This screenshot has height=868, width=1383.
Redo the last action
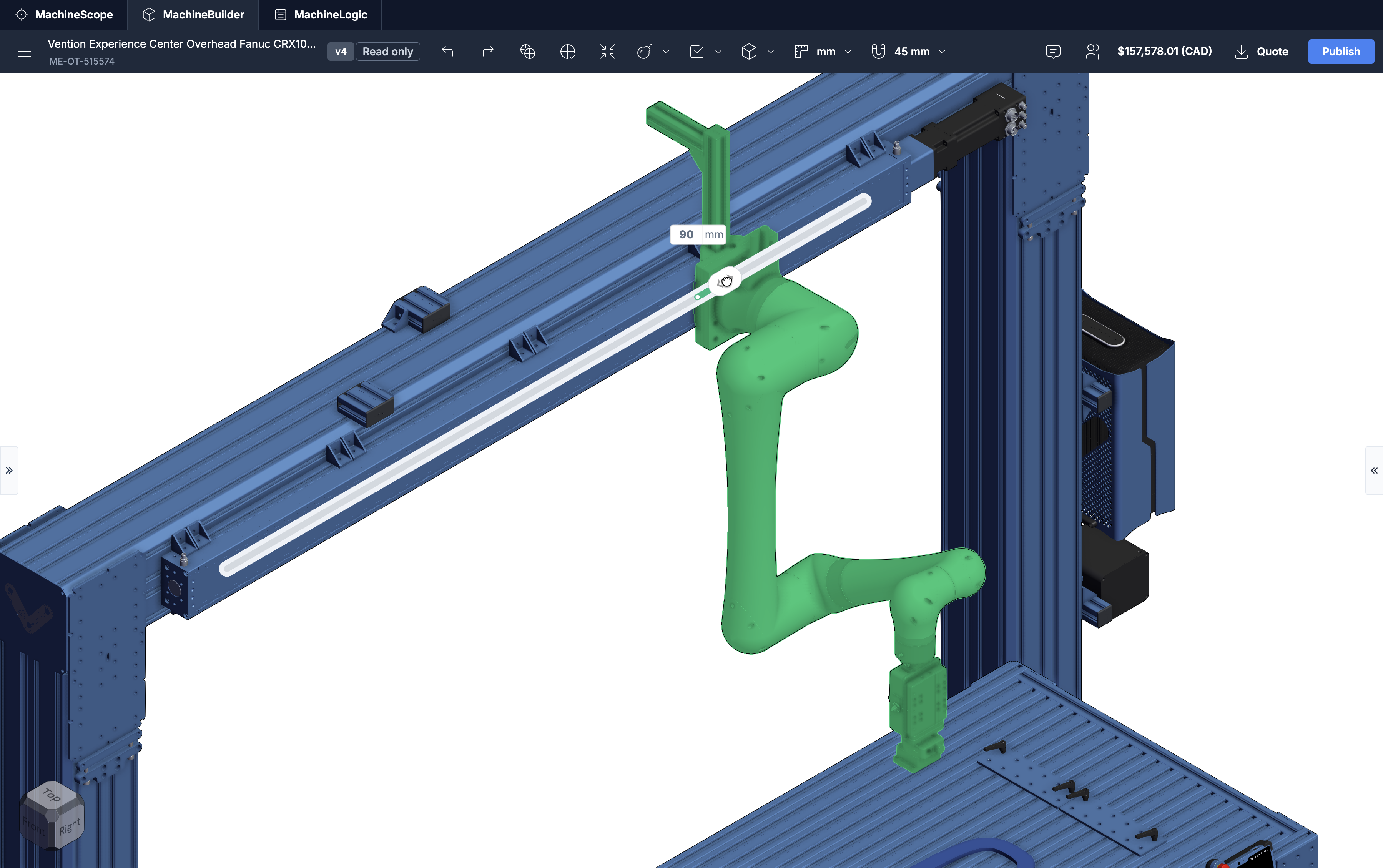(488, 52)
